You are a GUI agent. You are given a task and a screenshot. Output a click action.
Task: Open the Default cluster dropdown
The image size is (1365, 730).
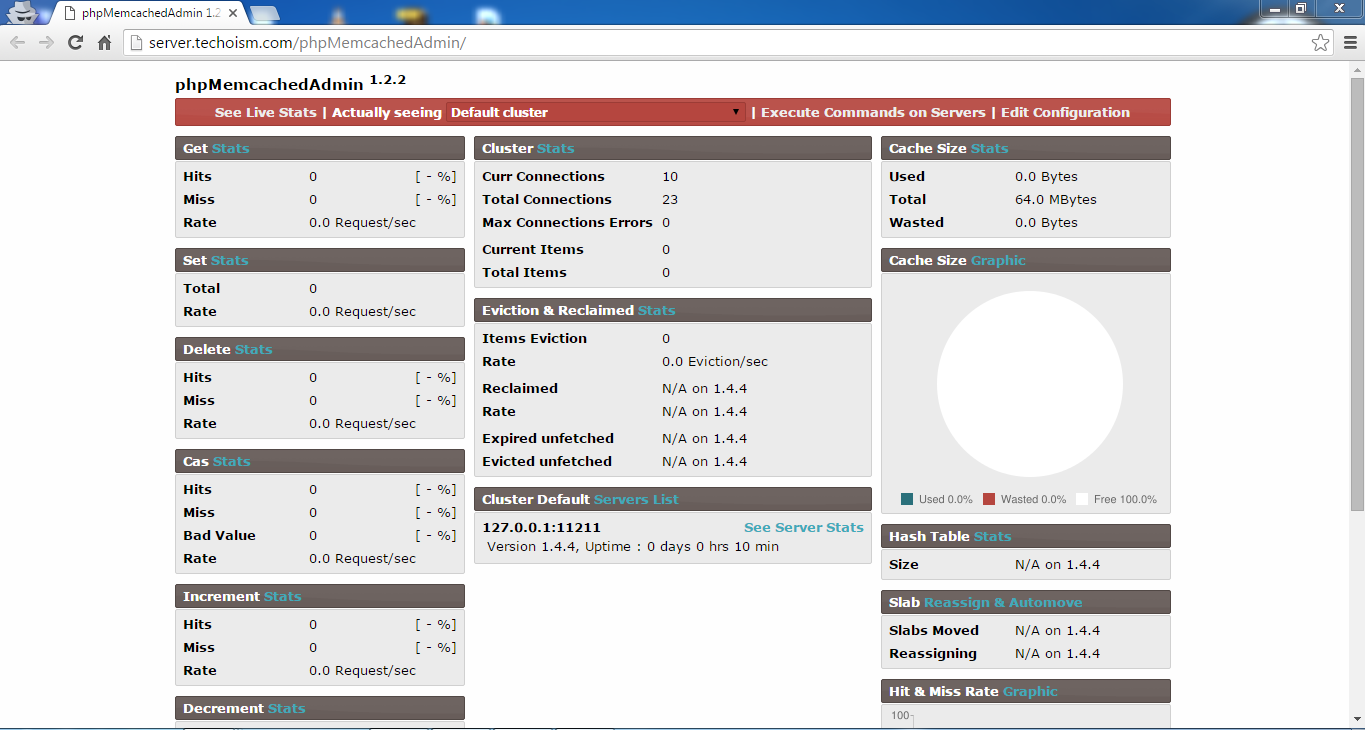596,112
